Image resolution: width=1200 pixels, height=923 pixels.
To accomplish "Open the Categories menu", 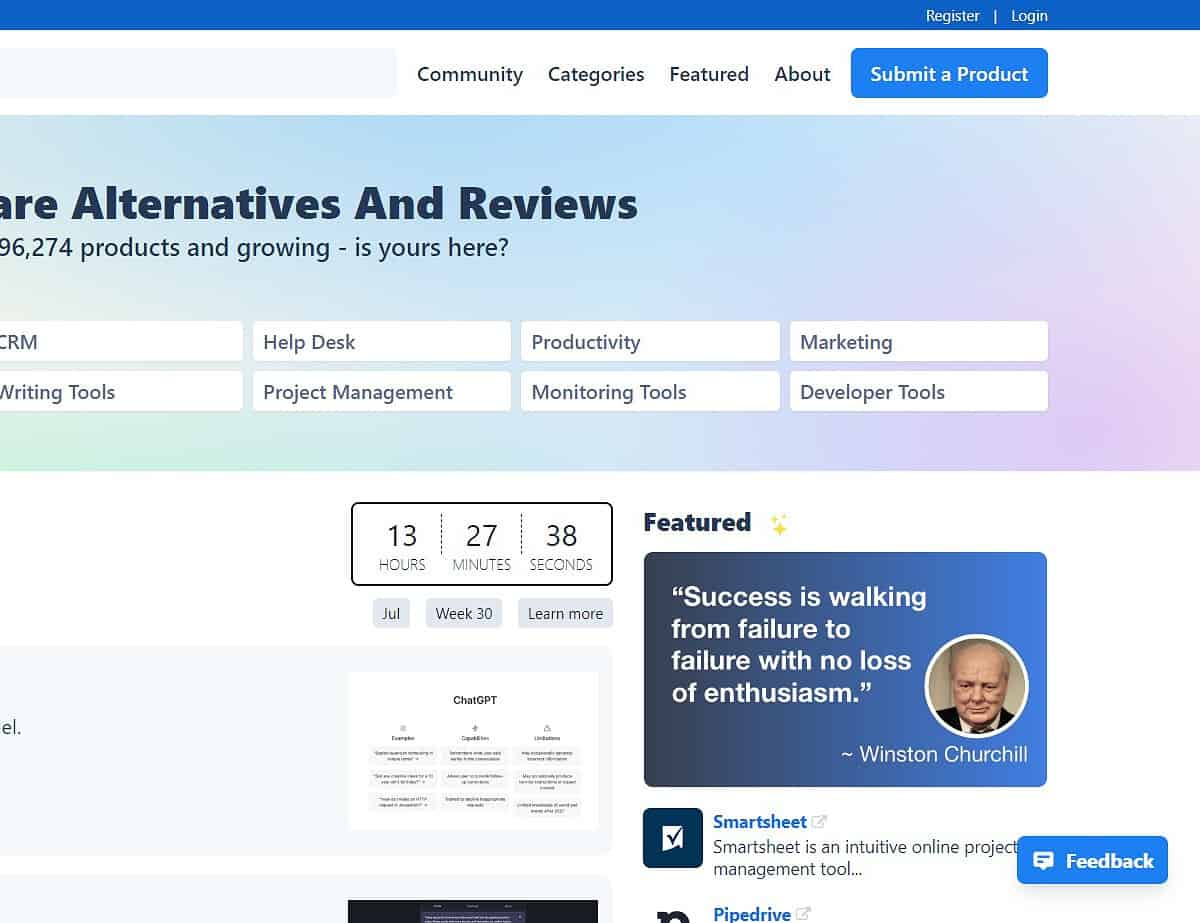I will point(596,74).
